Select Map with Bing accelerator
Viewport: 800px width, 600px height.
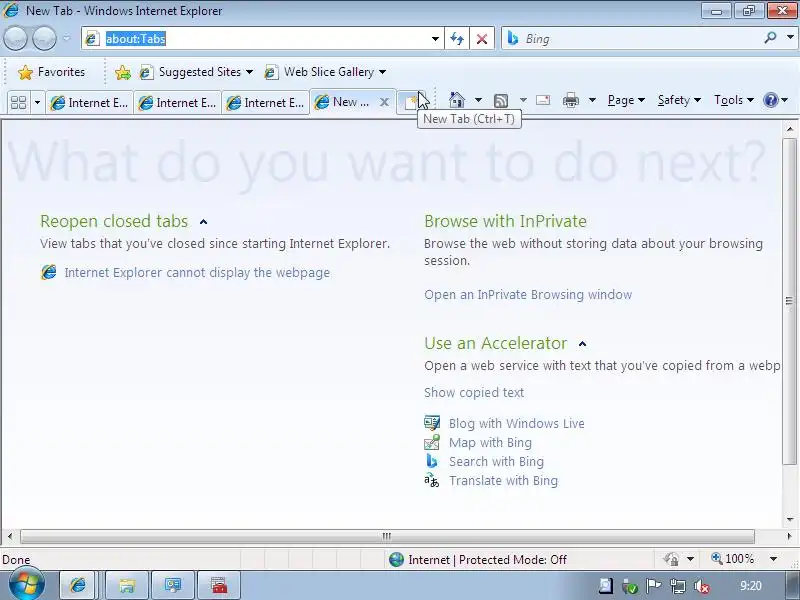pos(490,442)
